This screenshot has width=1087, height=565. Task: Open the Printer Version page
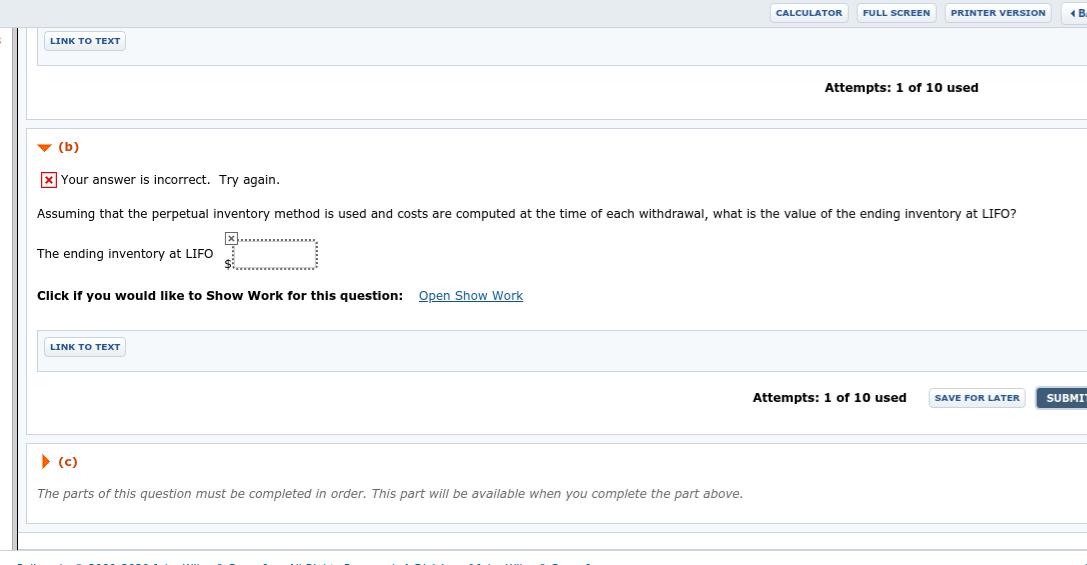click(x=997, y=13)
